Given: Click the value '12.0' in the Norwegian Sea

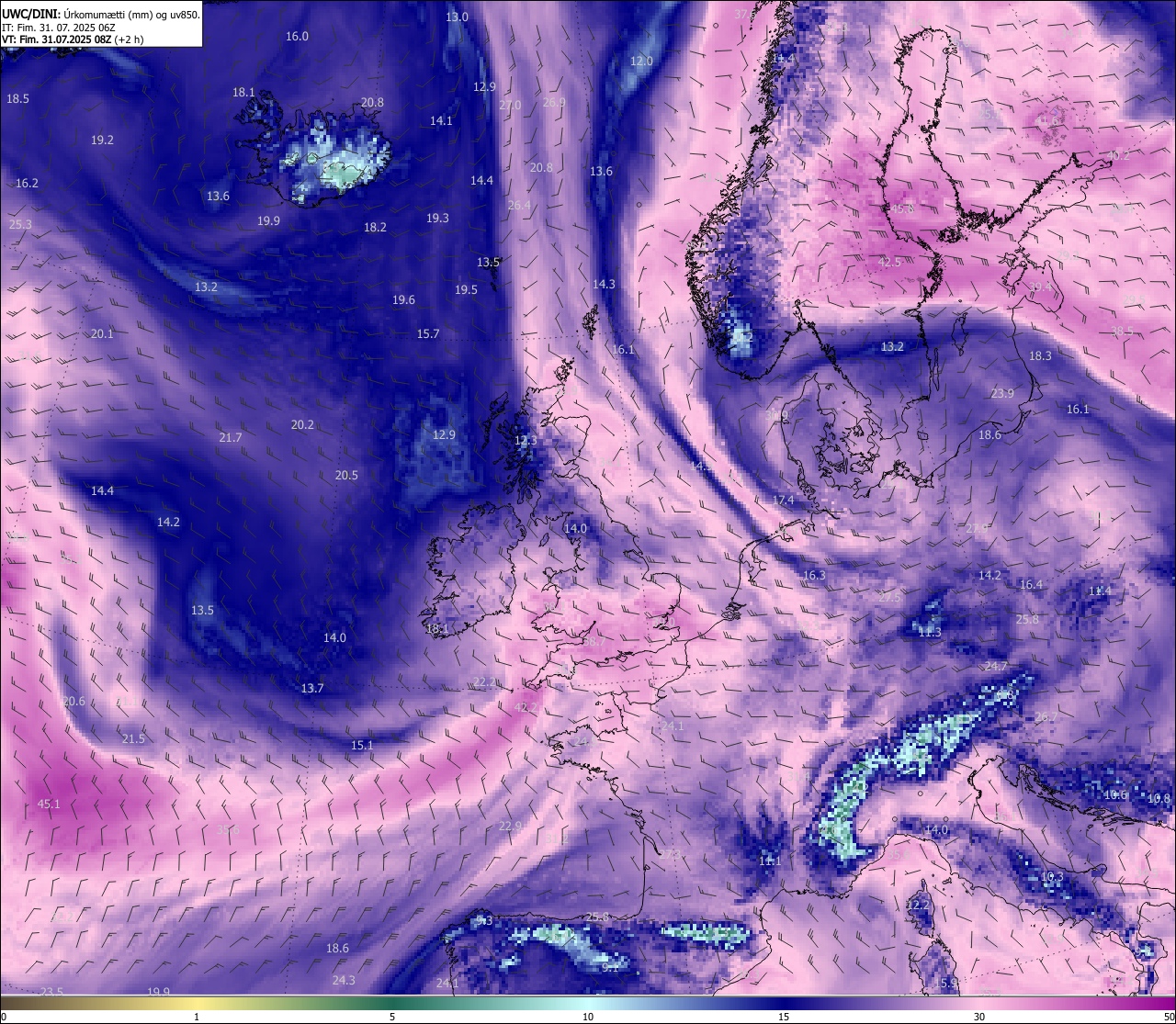Looking at the screenshot, I should tap(641, 61).
